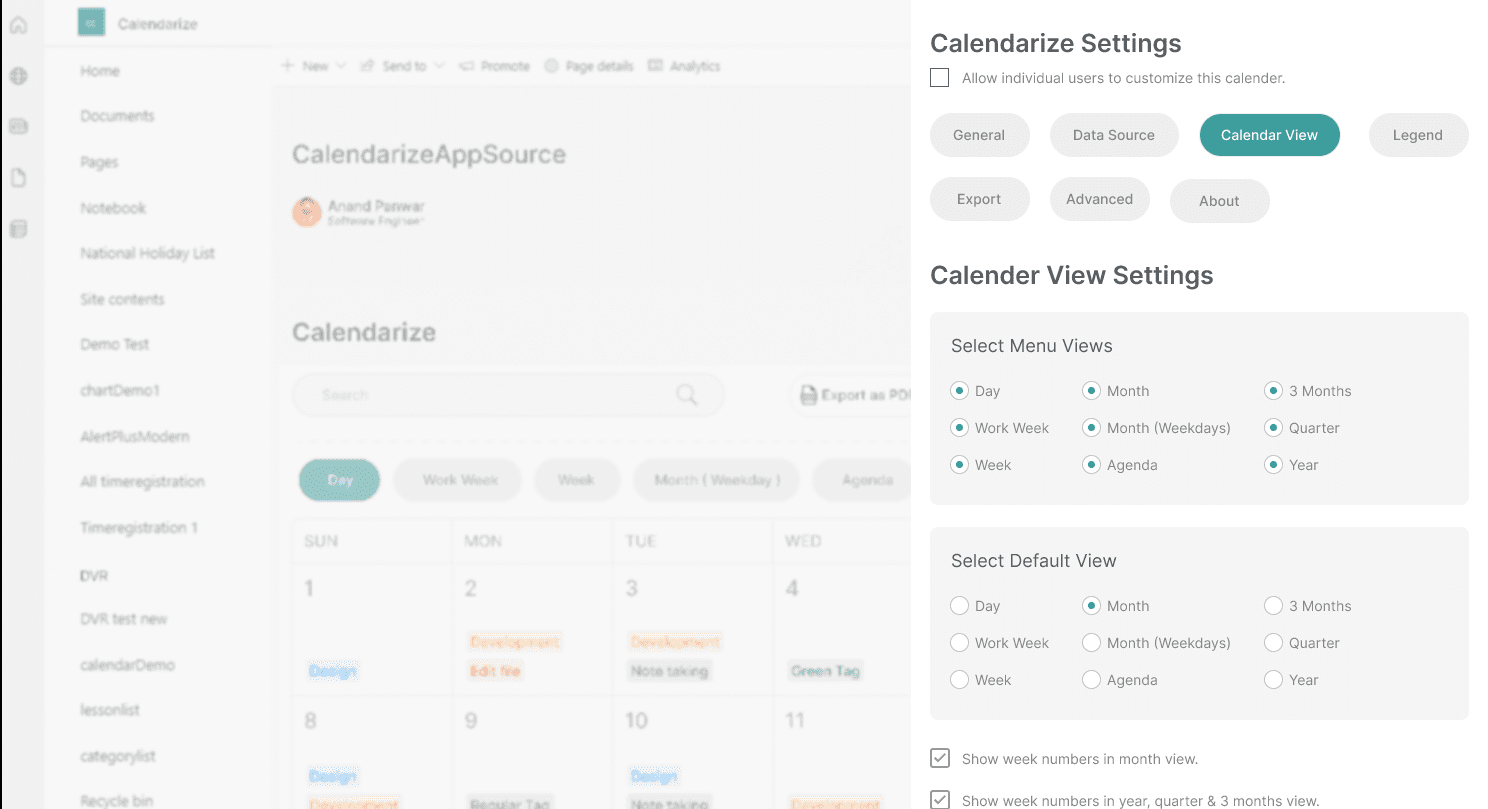
Task: Expand the New dropdown chevron
Action: click(x=341, y=66)
